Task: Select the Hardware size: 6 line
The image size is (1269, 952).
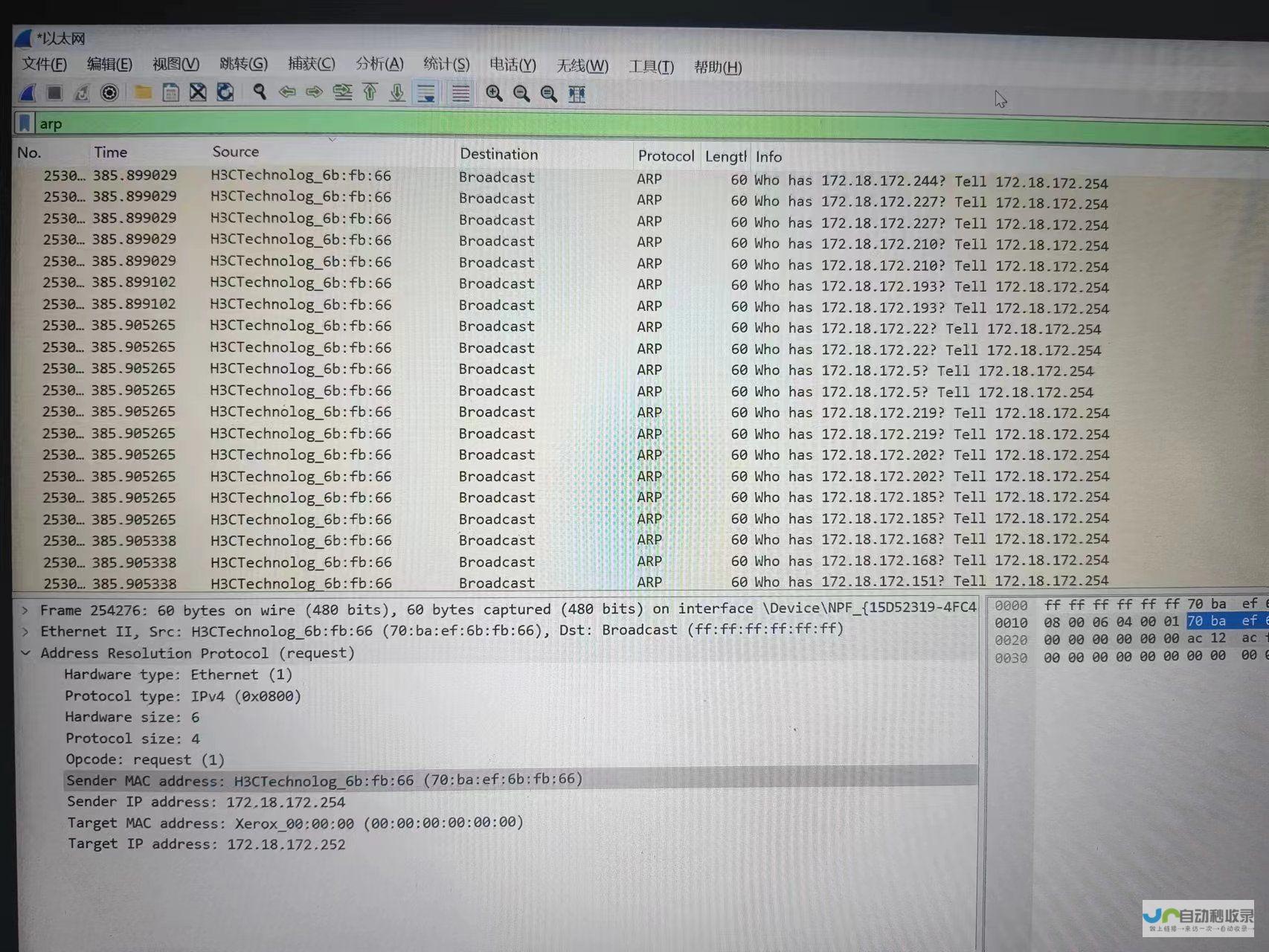Action: click(132, 717)
